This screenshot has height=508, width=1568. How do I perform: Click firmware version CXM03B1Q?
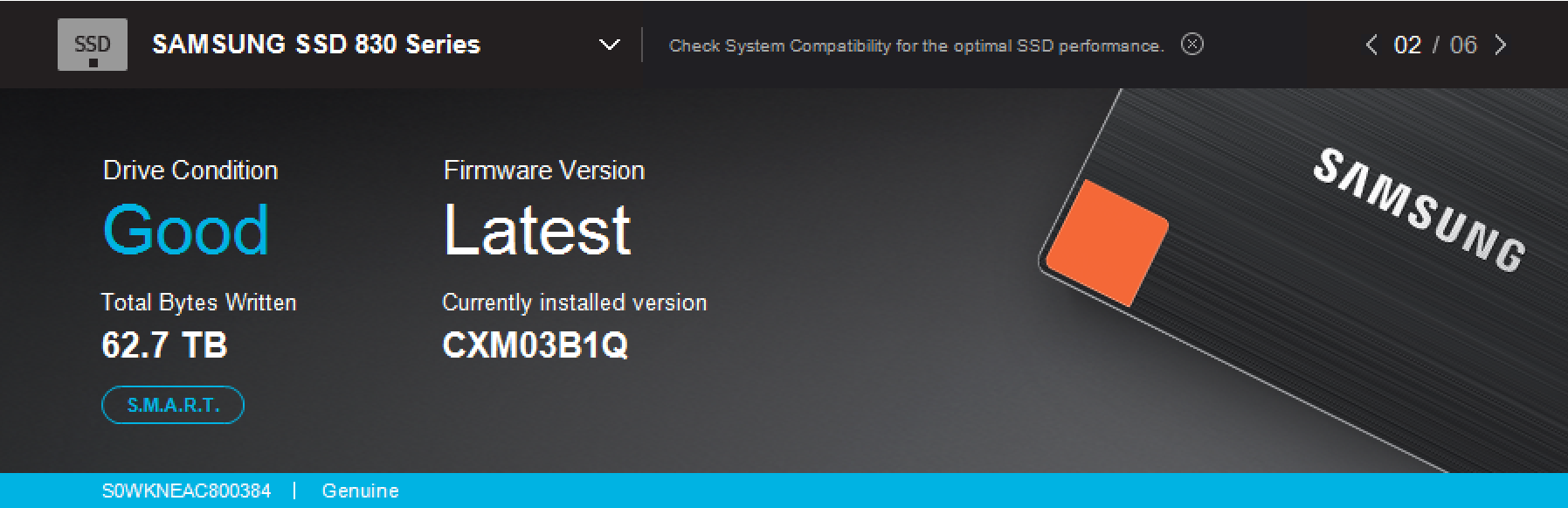click(x=535, y=345)
